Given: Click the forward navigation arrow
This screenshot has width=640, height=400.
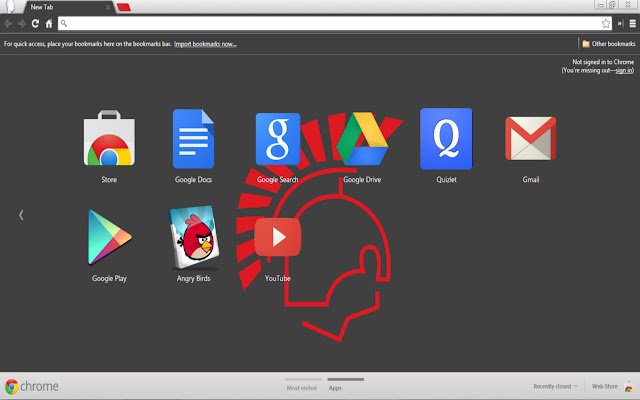Looking at the screenshot, I should pos(22,24).
